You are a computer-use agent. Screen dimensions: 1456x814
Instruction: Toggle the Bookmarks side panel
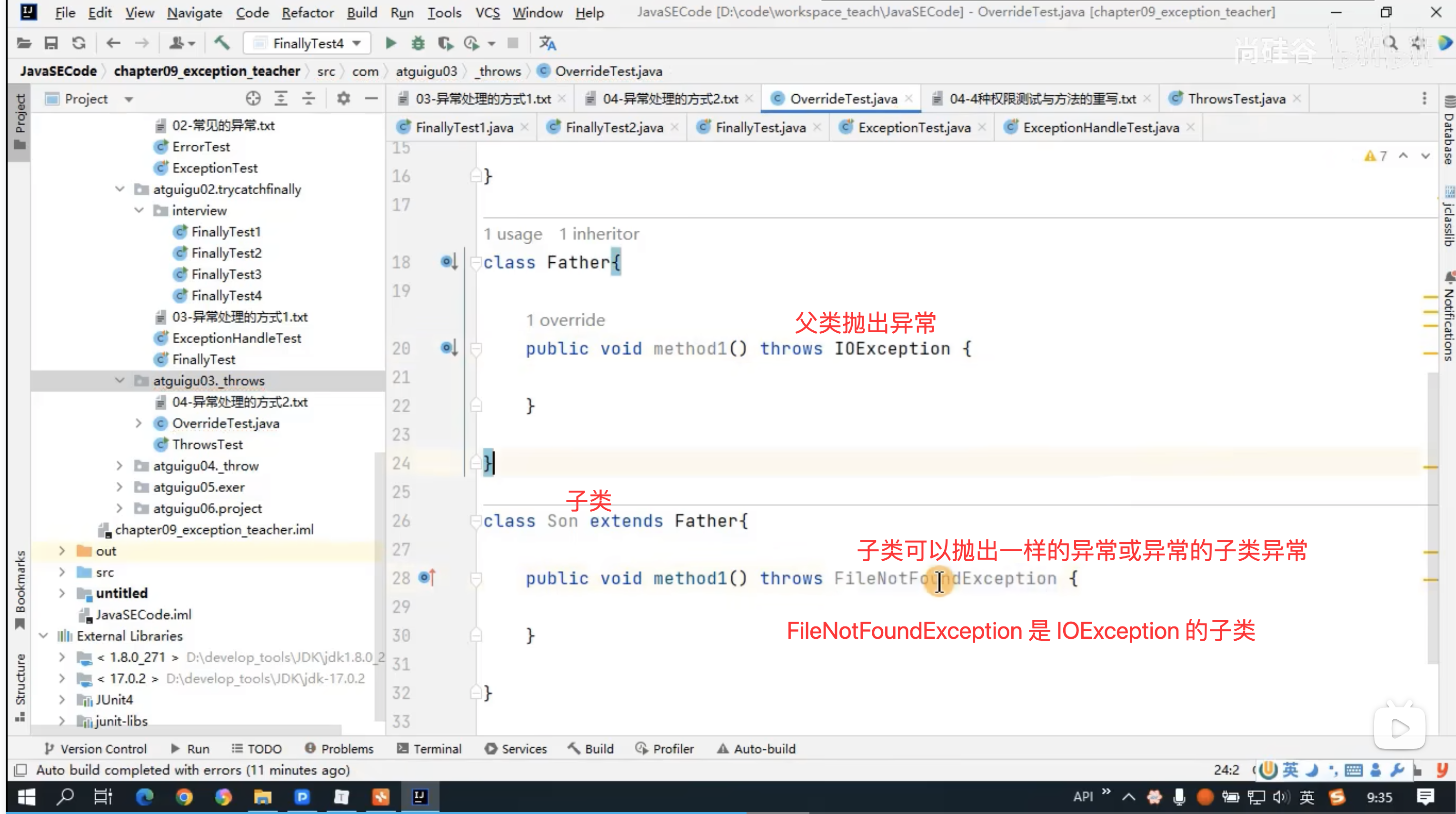pyautogui.click(x=20, y=589)
